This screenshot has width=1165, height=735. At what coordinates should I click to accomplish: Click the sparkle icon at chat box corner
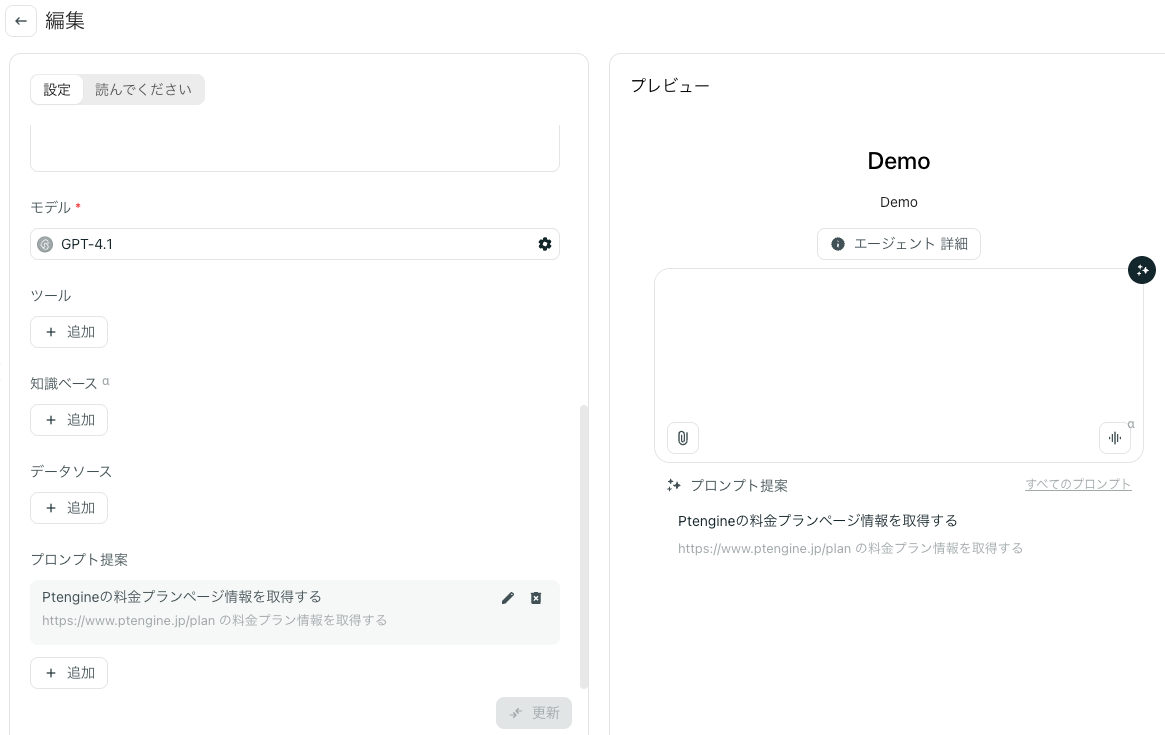(1142, 270)
